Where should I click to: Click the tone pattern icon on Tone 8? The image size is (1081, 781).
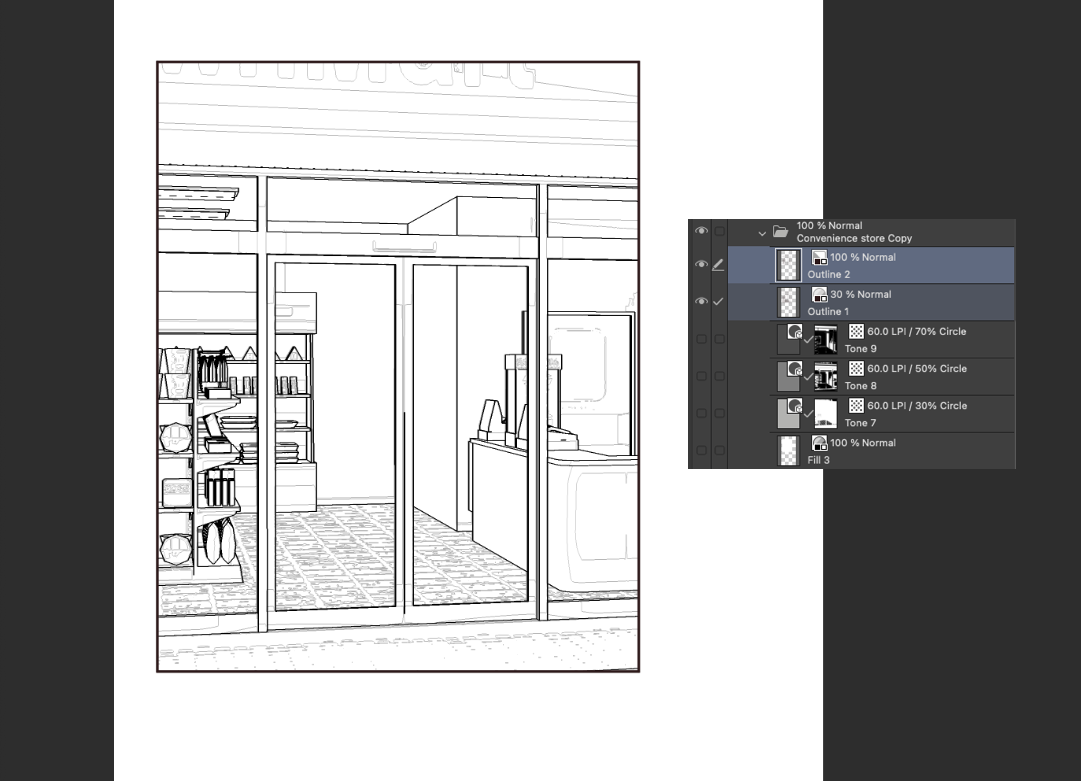(856, 369)
